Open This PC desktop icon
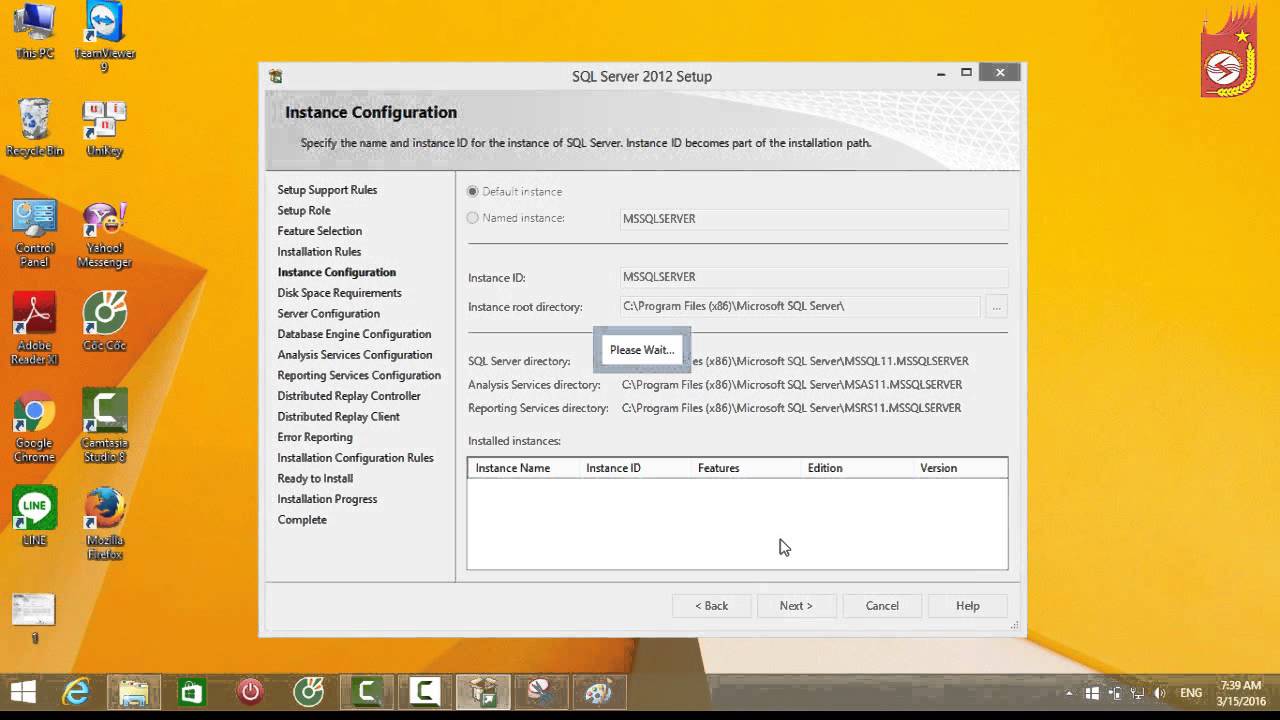1280x720 pixels. pos(35,31)
